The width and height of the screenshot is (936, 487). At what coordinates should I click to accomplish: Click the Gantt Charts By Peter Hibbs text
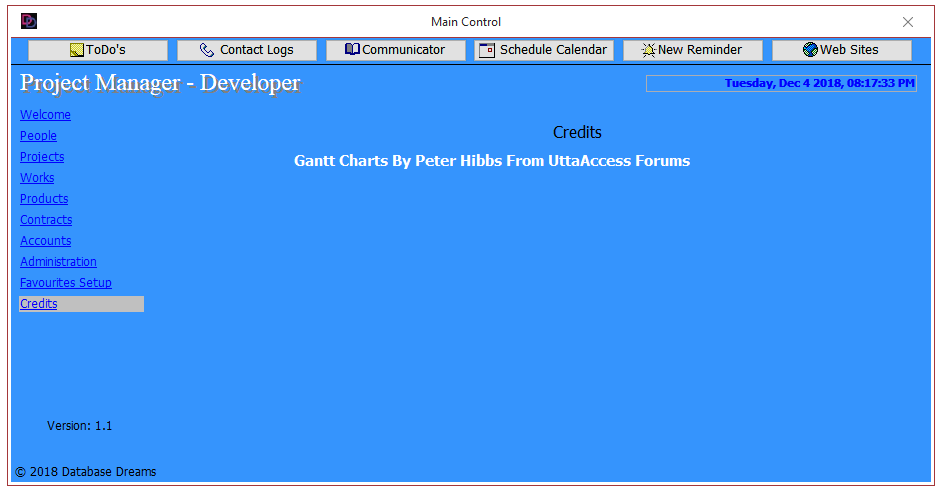[x=492, y=161]
